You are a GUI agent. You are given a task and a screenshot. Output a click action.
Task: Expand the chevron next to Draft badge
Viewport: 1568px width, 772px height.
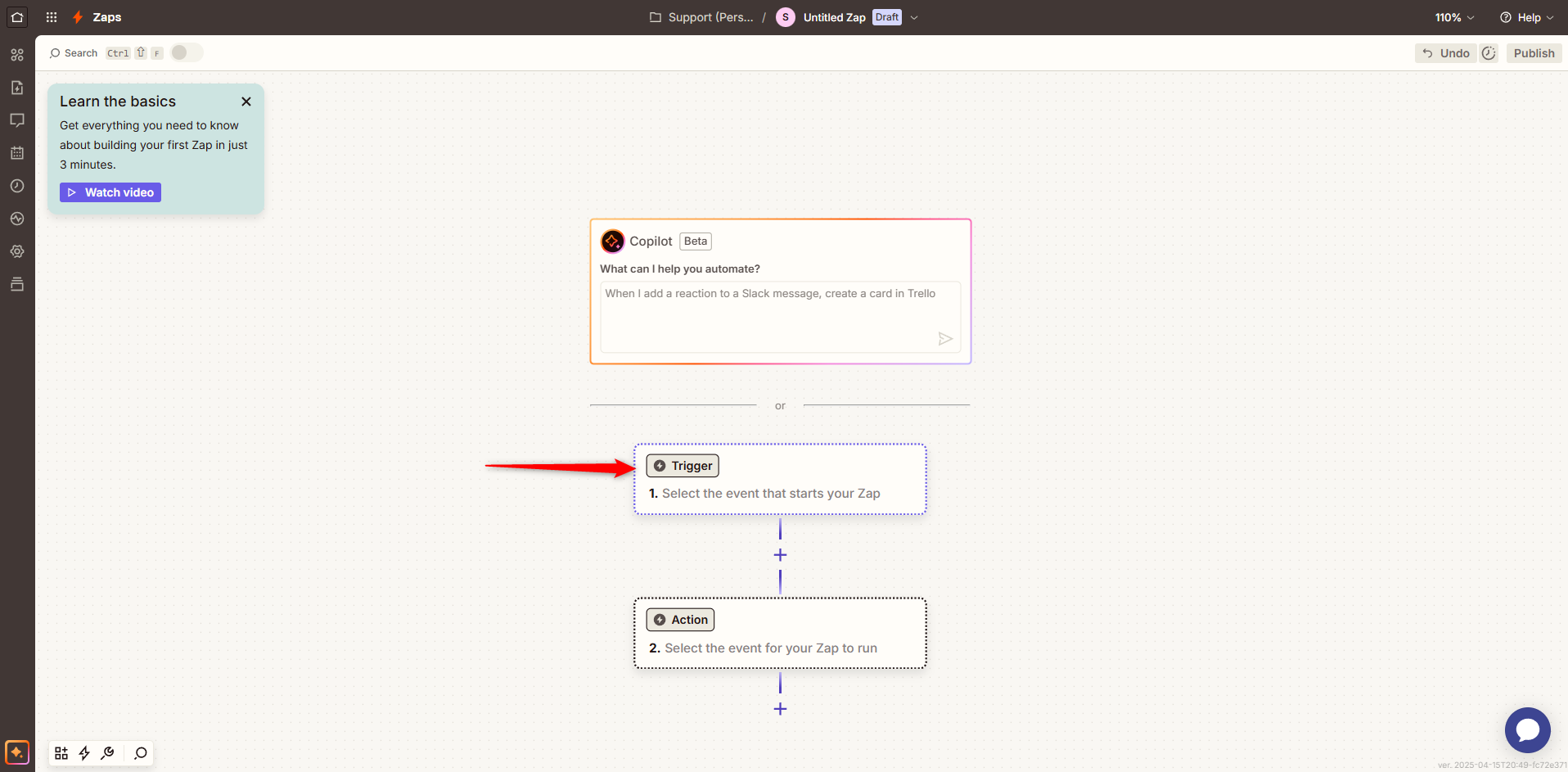(x=914, y=17)
